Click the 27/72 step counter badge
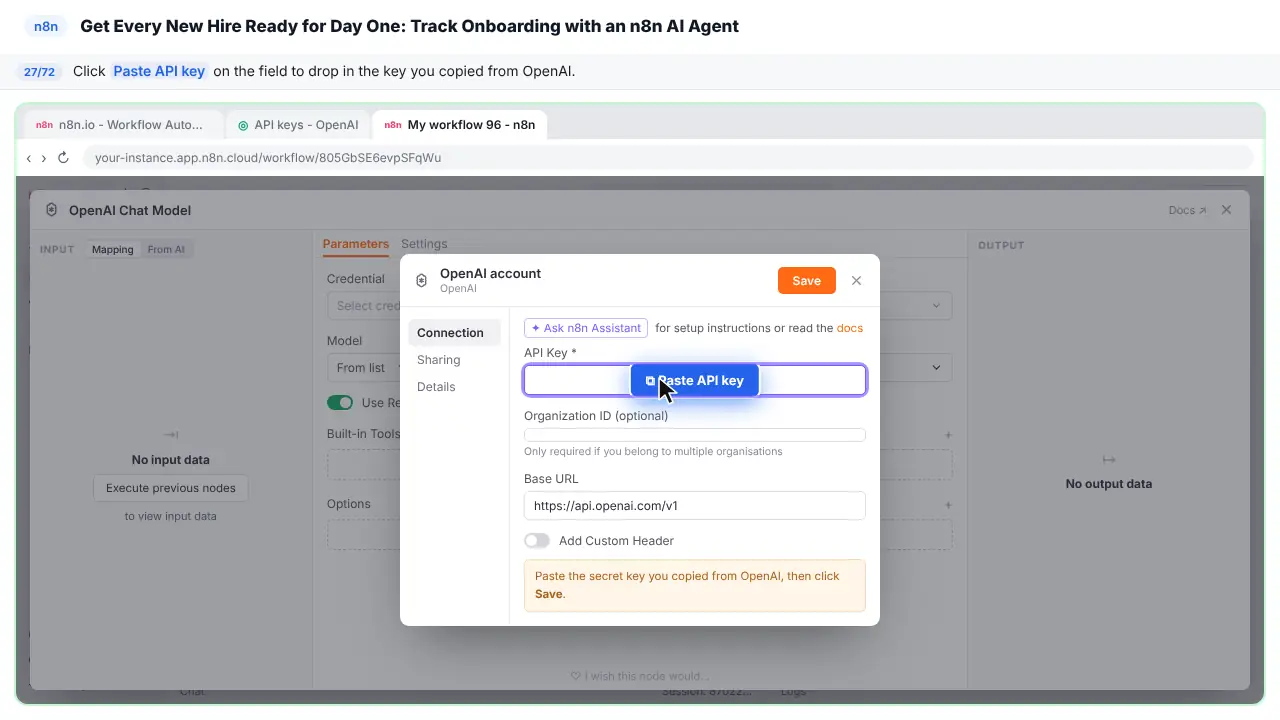This screenshot has width=1280, height=720. tap(40, 72)
